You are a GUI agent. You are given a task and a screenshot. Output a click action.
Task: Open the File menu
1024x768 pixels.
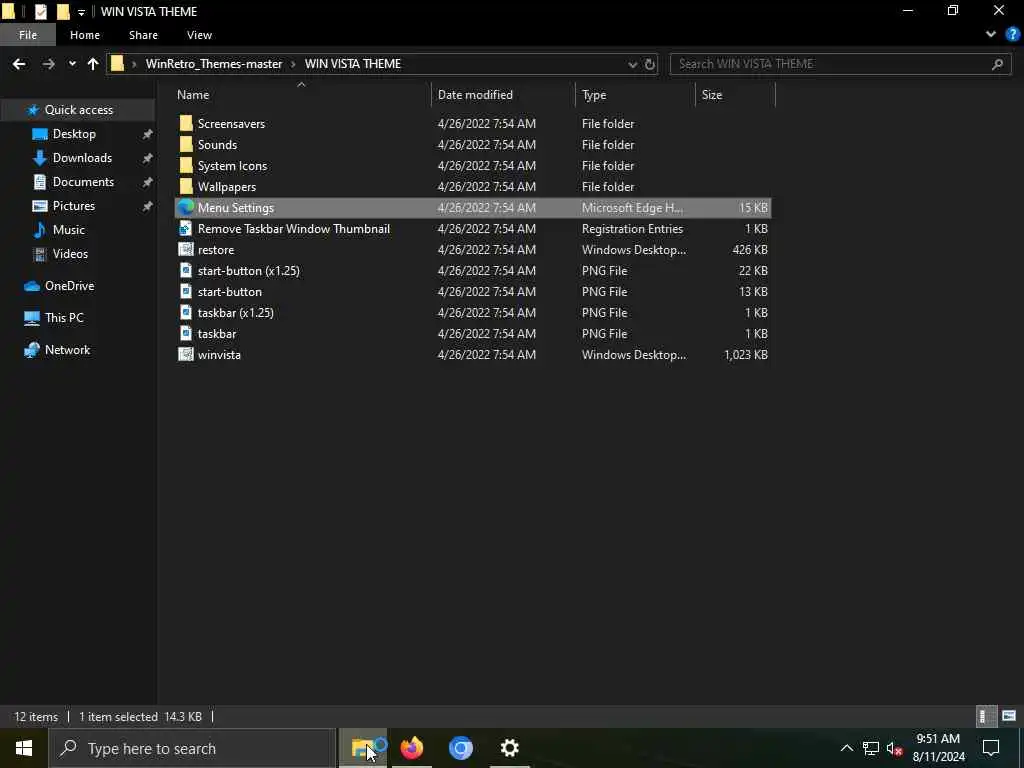(28, 35)
